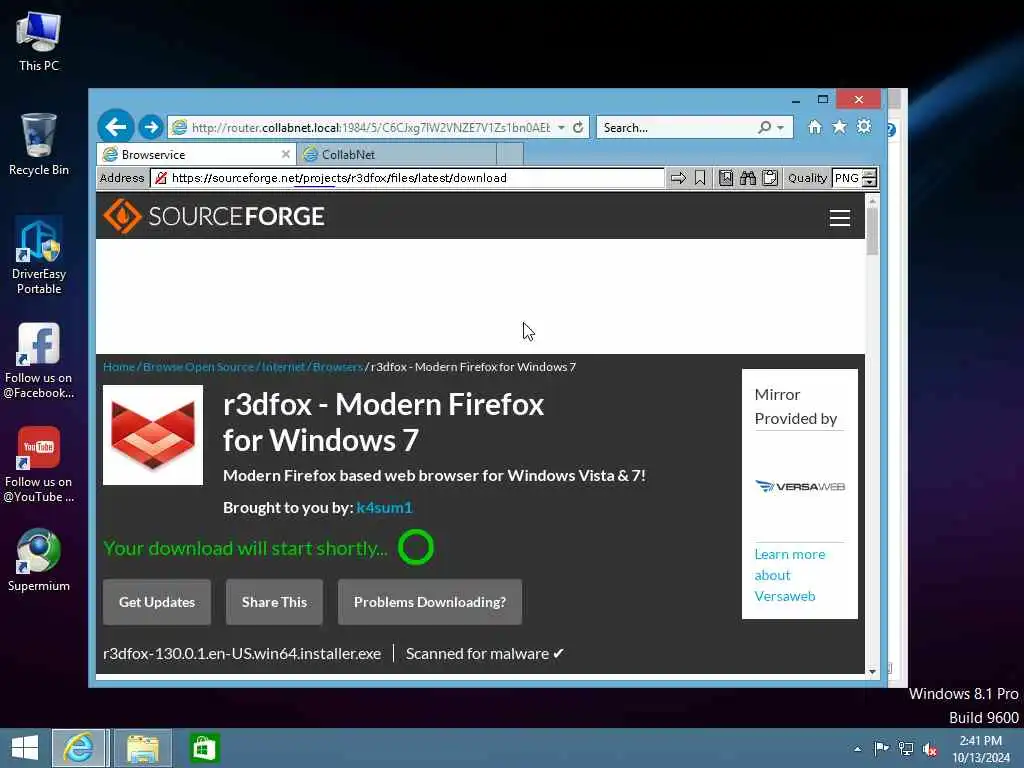Click the magnifier search icon
Image resolution: width=1024 pixels, height=768 pixels.
(764, 127)
